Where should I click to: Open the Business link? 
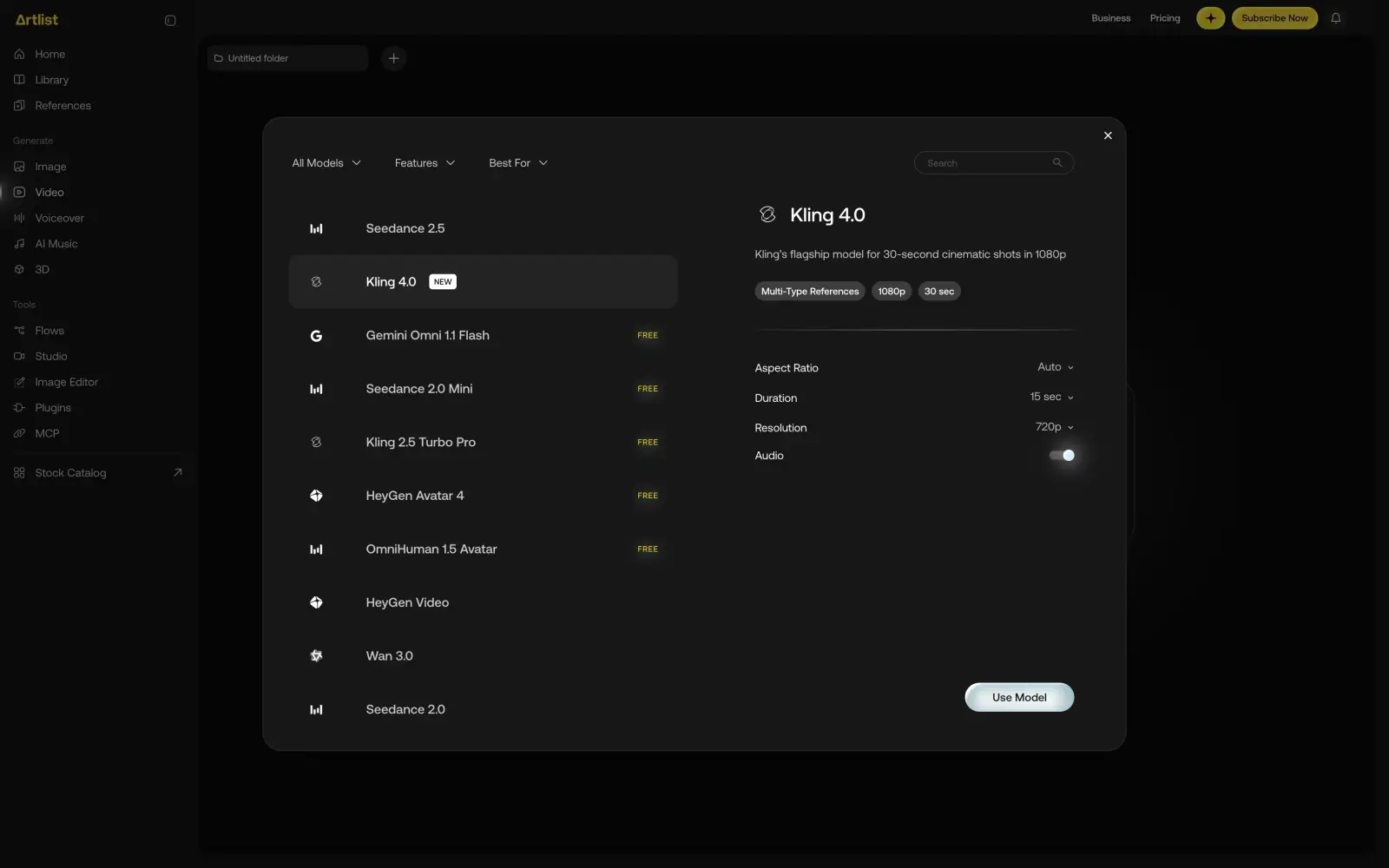tap(1110, 18)
